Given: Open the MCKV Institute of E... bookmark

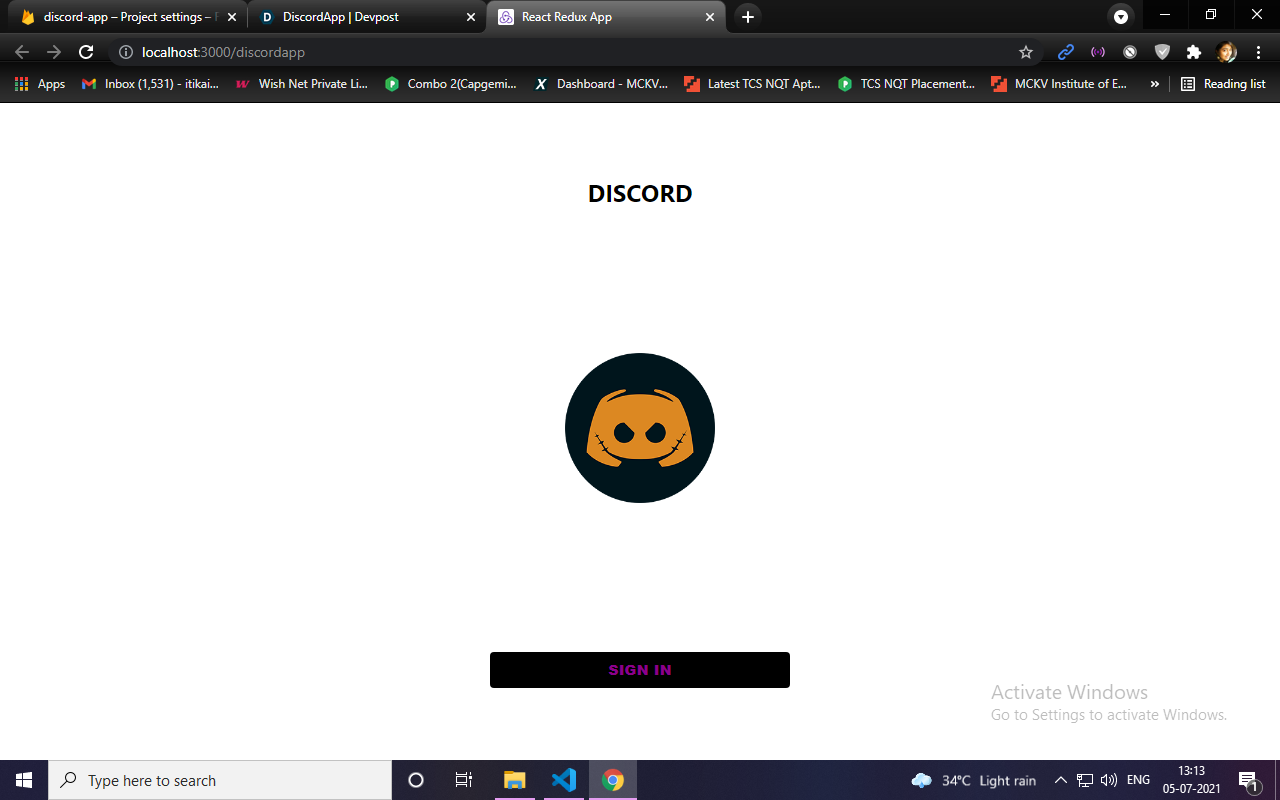Looking at the screenshot, I should coord(1059,84).
